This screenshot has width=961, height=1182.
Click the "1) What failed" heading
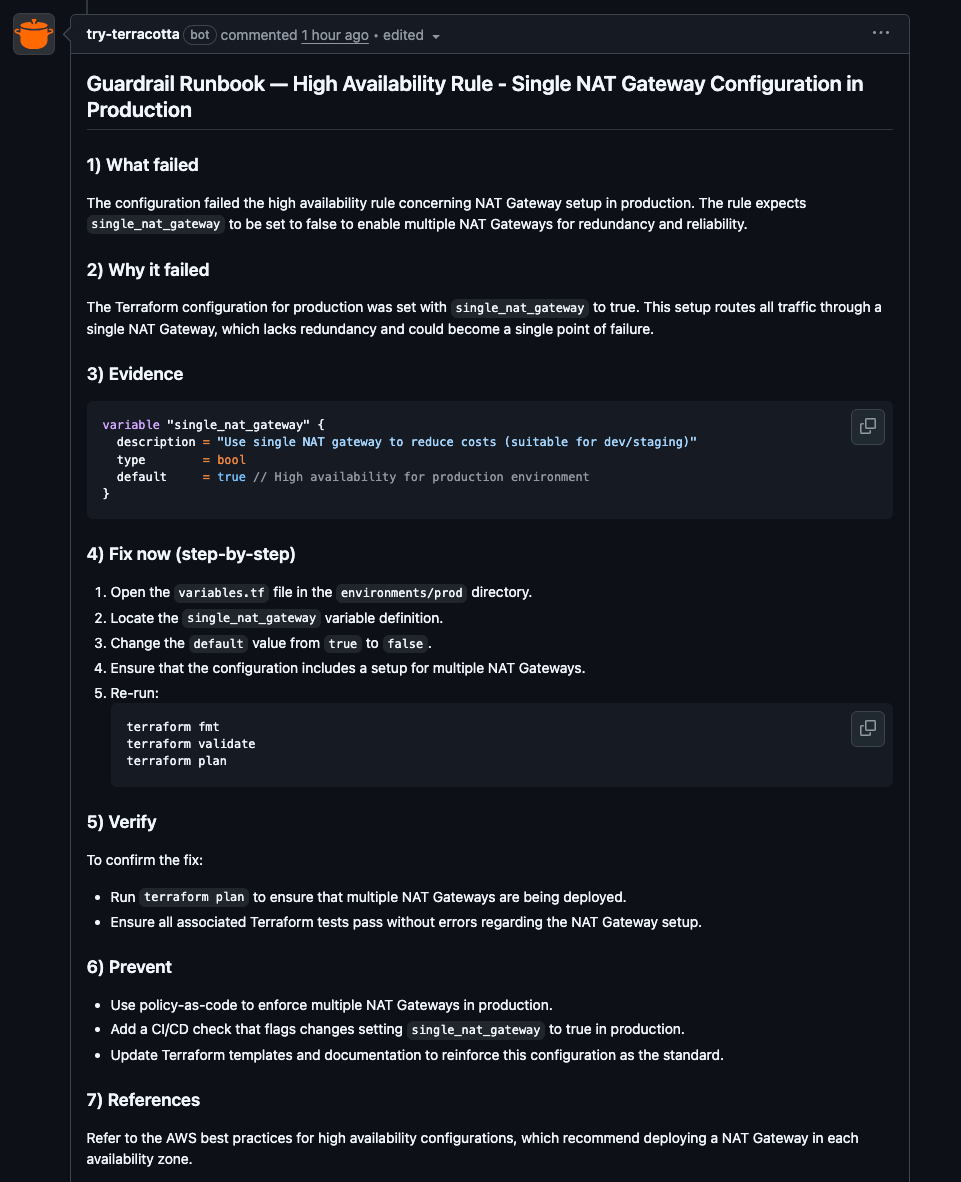142,165
